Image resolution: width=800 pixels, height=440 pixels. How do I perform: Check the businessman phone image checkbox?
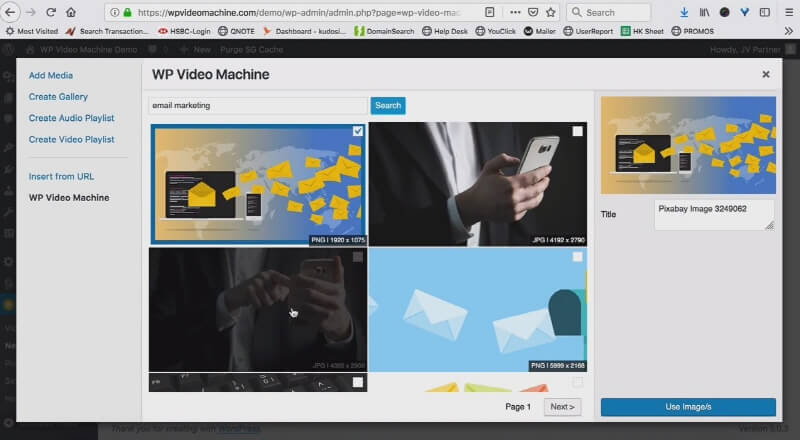click(x=577, y=131)
